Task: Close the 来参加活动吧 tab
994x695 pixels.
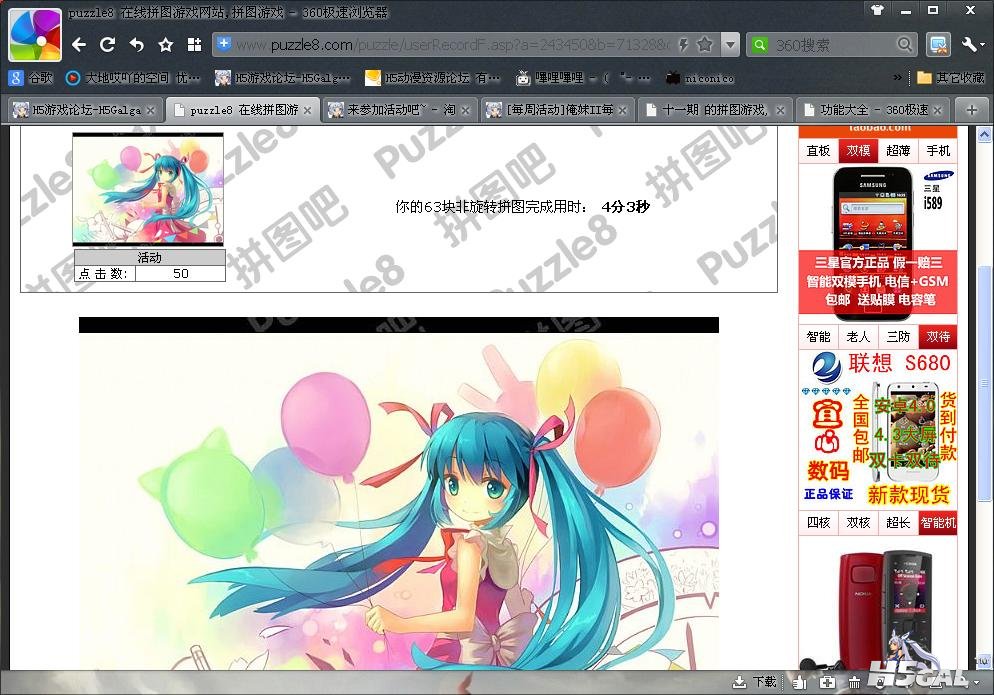Action: [x=465, y=110]
